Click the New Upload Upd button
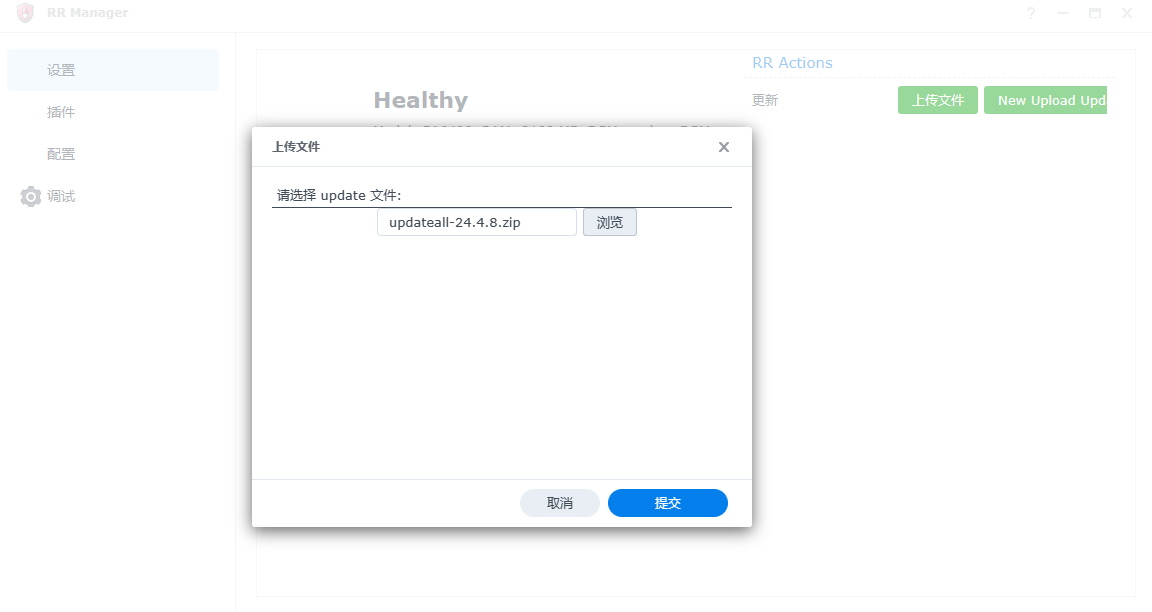The width and height of the screenshot is (1152, 612). point(1045,100)
